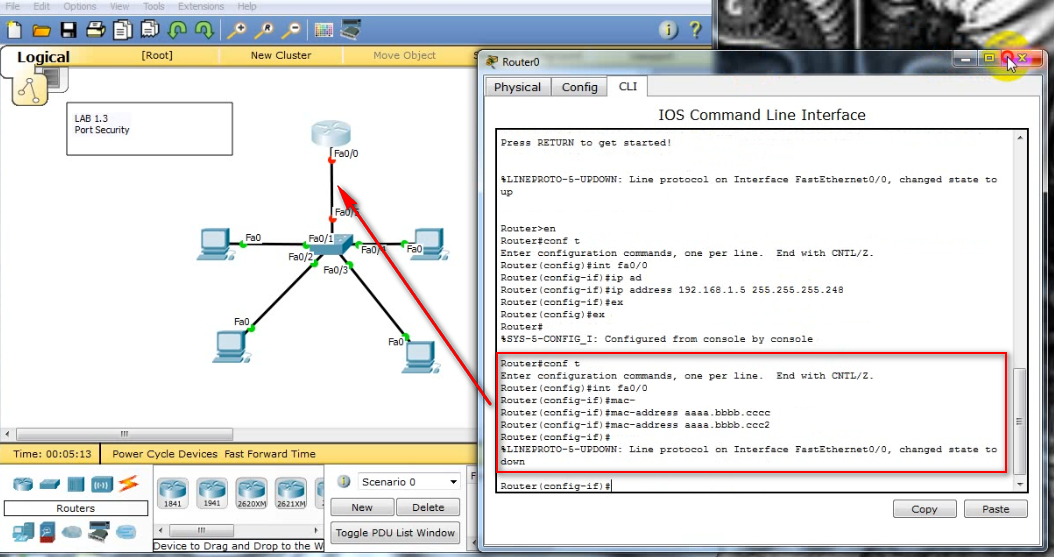
Task: Select the End Devices category icon
Action: coord(23,533)
